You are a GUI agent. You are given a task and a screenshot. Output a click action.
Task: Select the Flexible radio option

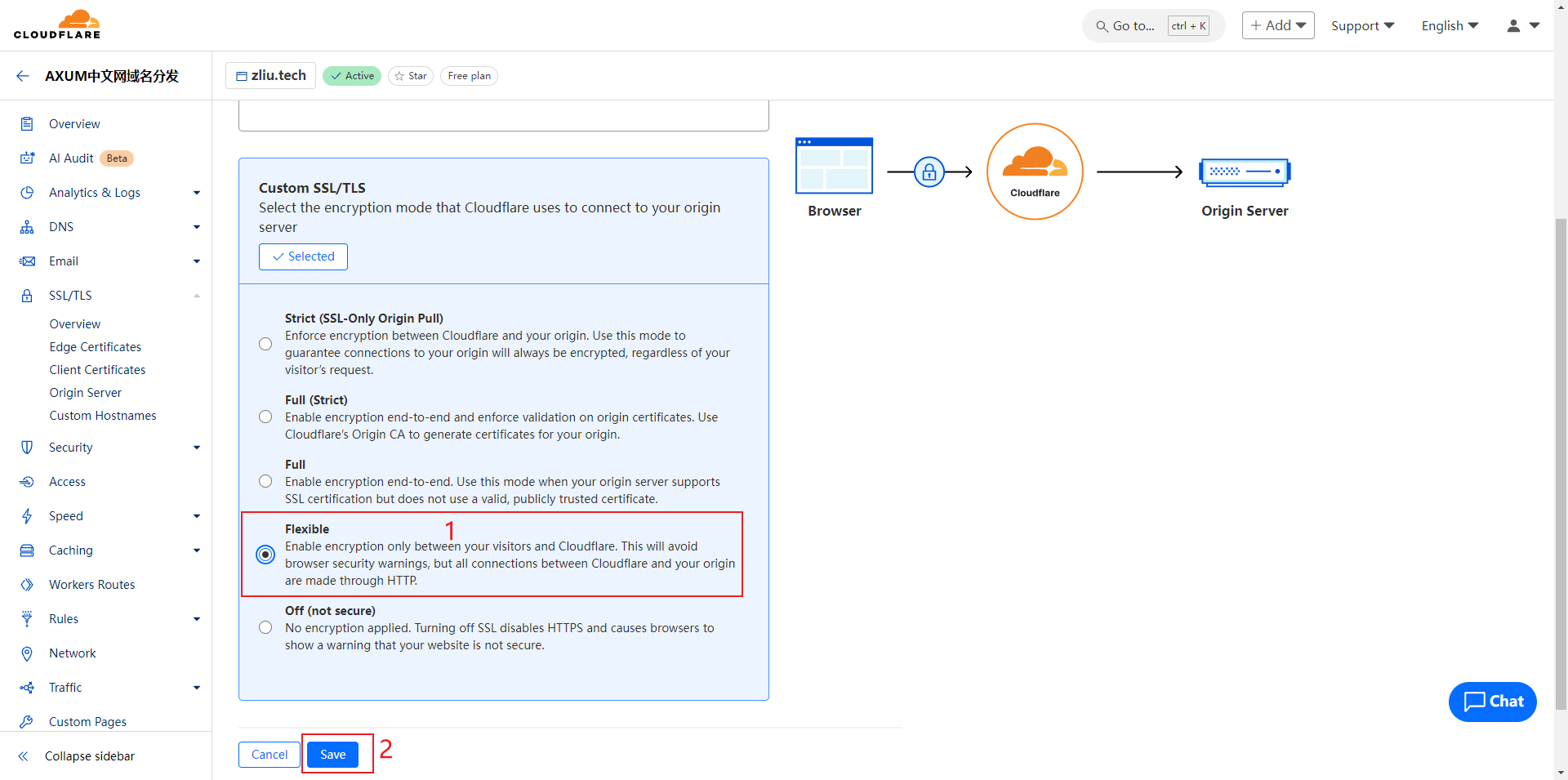pos(265,555)
